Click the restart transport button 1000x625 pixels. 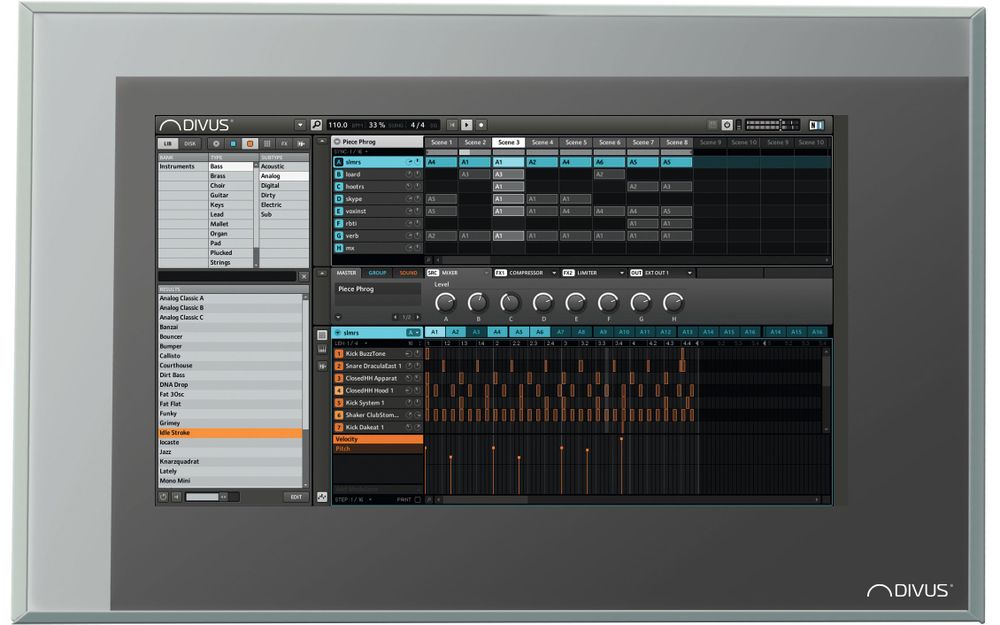452,125
